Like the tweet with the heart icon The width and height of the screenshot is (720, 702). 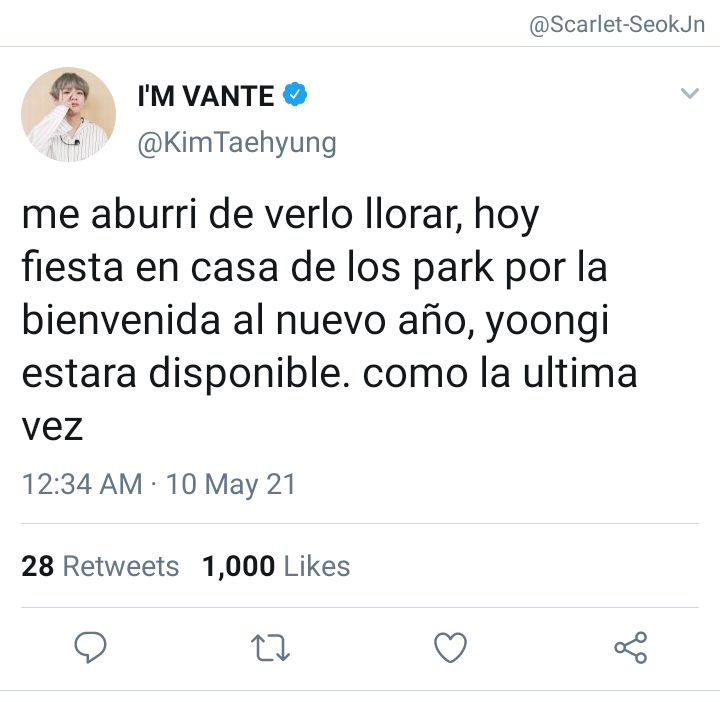[450, 647]
